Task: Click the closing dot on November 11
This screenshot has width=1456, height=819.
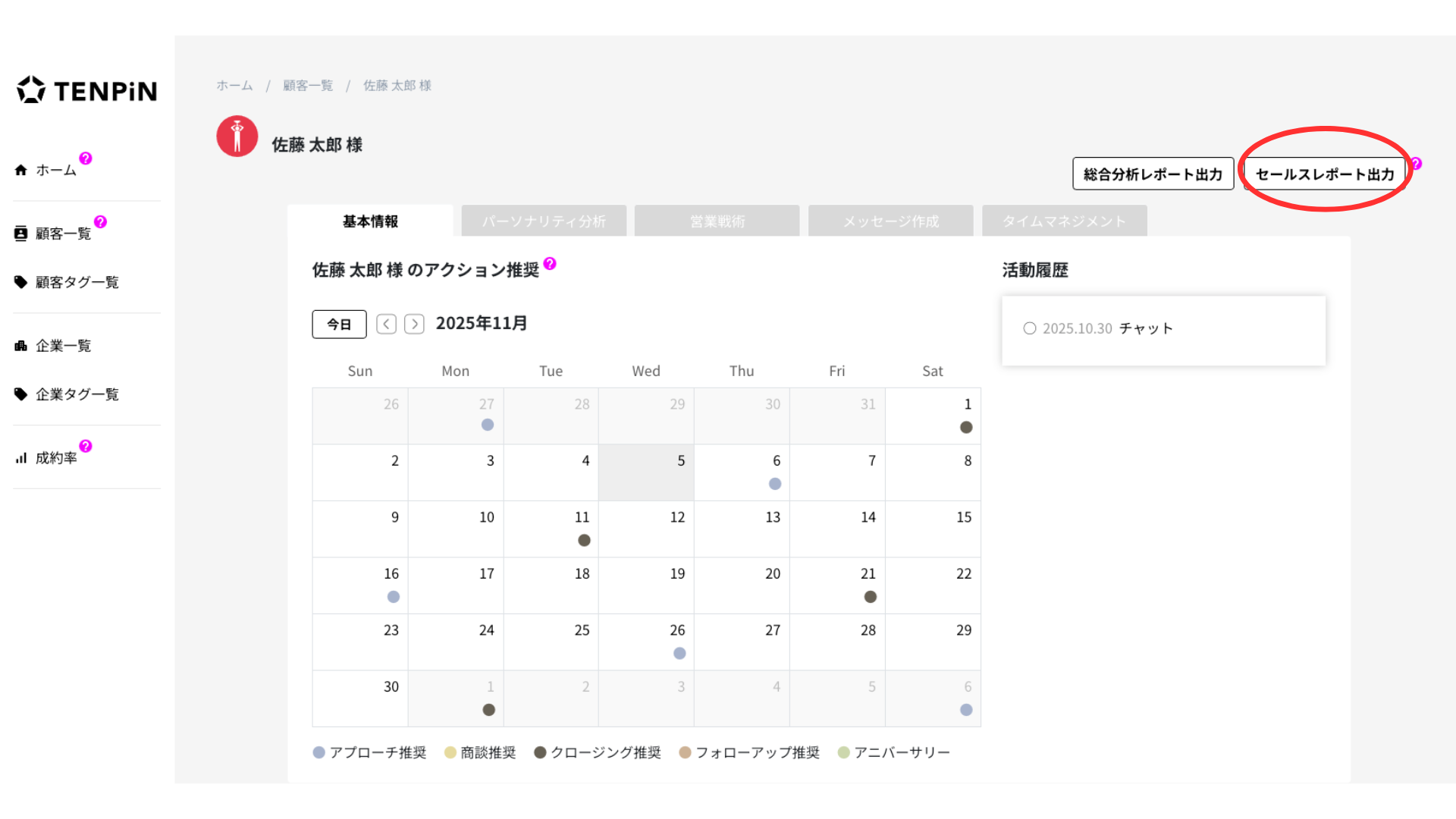Action: tap(584, 540)
